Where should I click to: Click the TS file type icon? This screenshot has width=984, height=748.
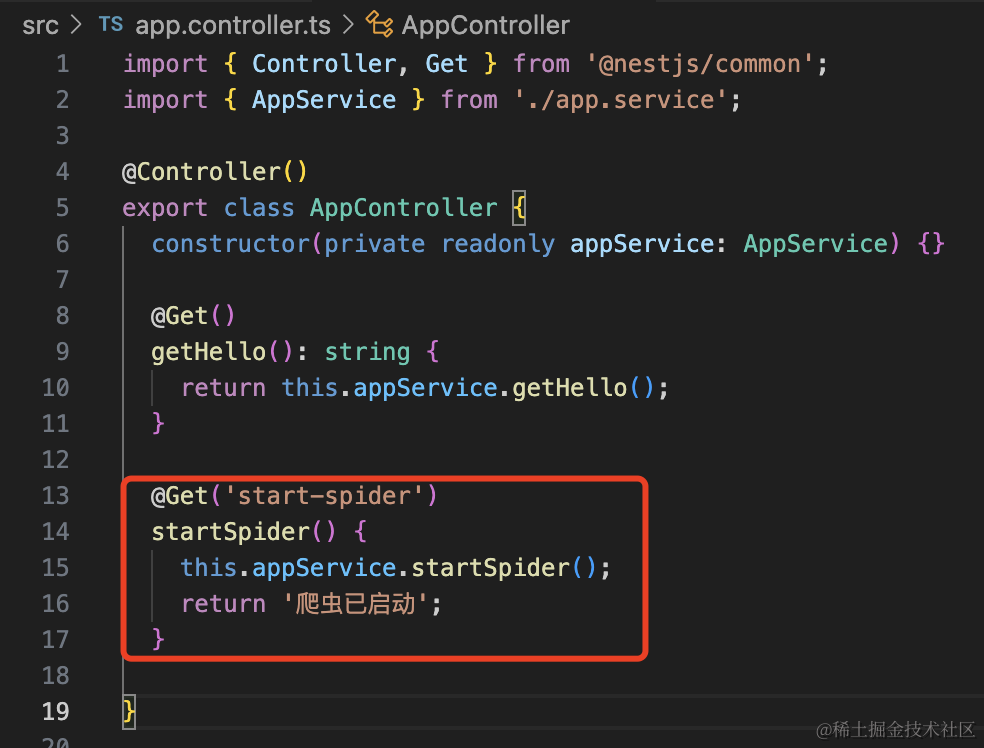(111, 24)
